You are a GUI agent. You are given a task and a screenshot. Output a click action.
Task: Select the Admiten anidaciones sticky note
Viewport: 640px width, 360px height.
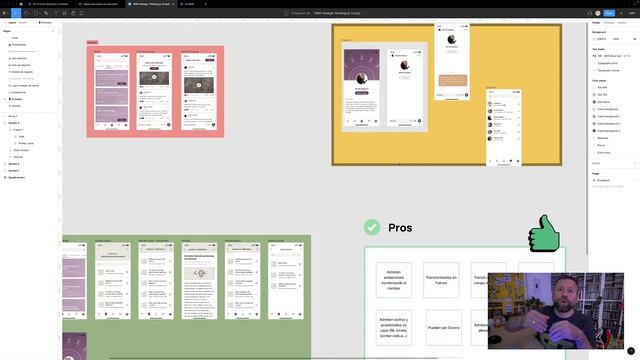(393, 280)
